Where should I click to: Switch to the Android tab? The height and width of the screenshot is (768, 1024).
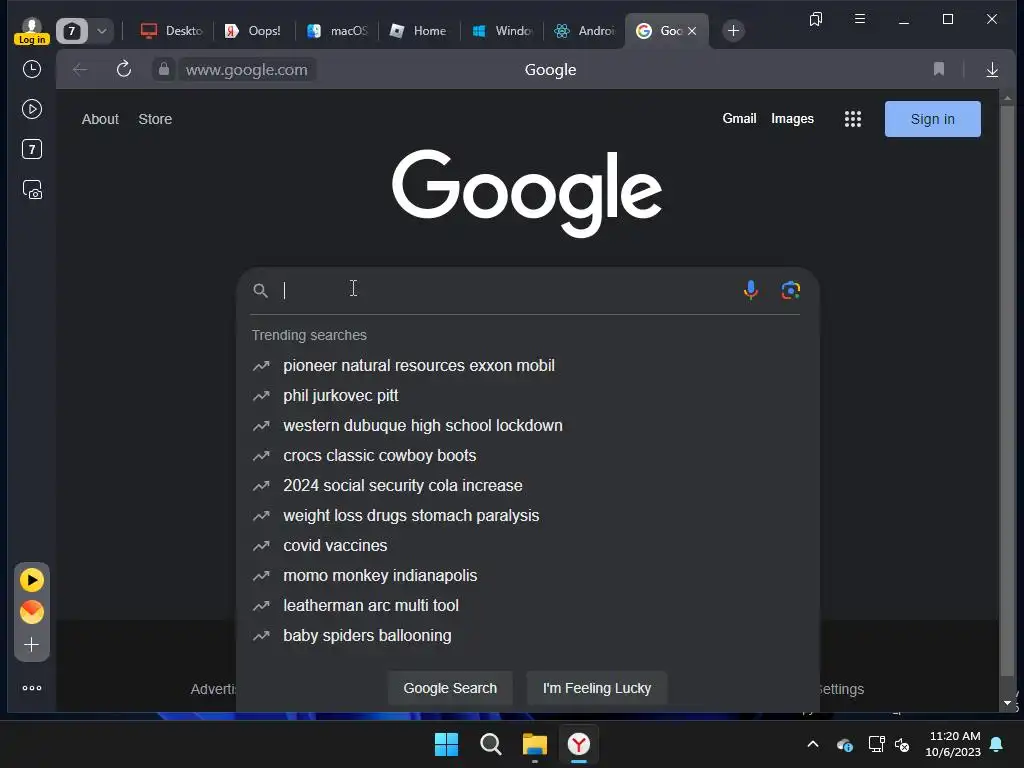point(584,31)
